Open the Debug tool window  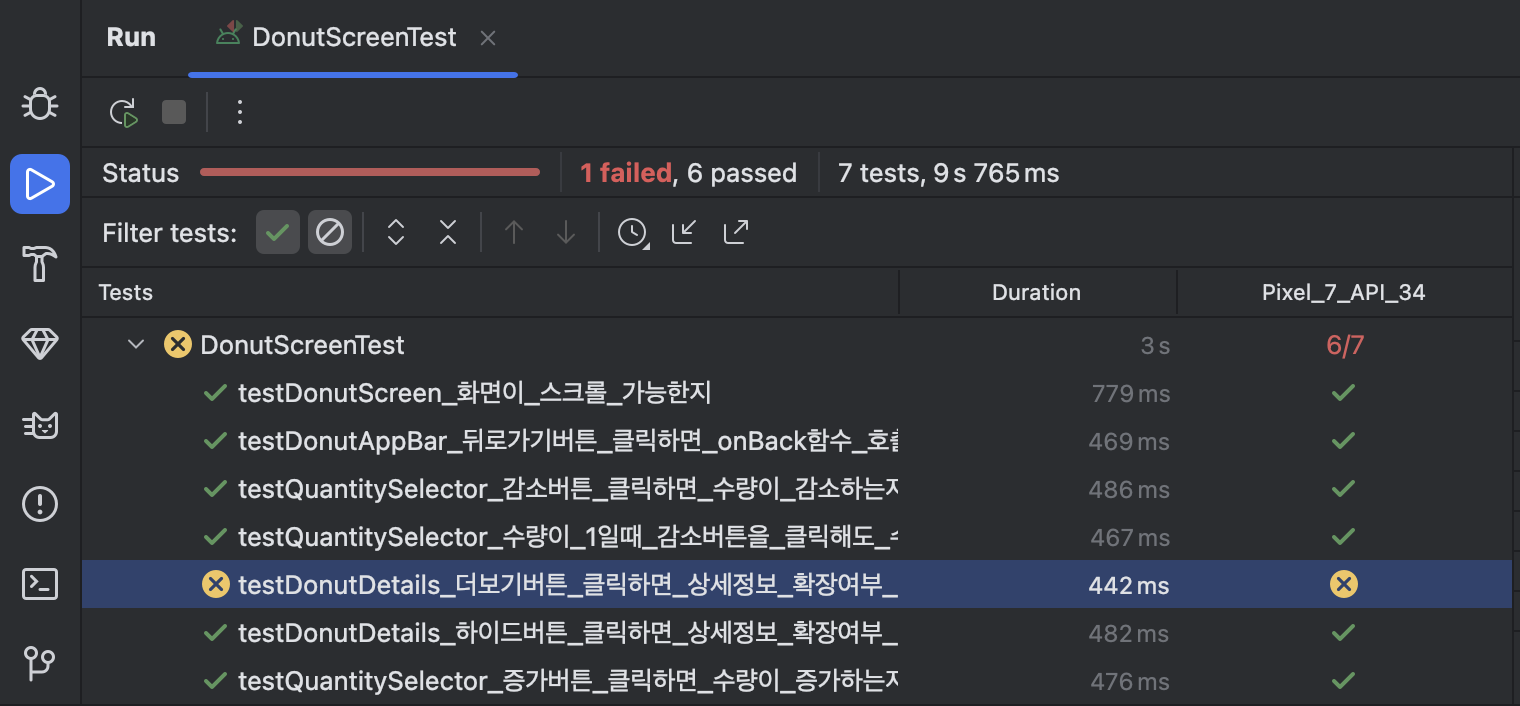[x=40, y=104]
